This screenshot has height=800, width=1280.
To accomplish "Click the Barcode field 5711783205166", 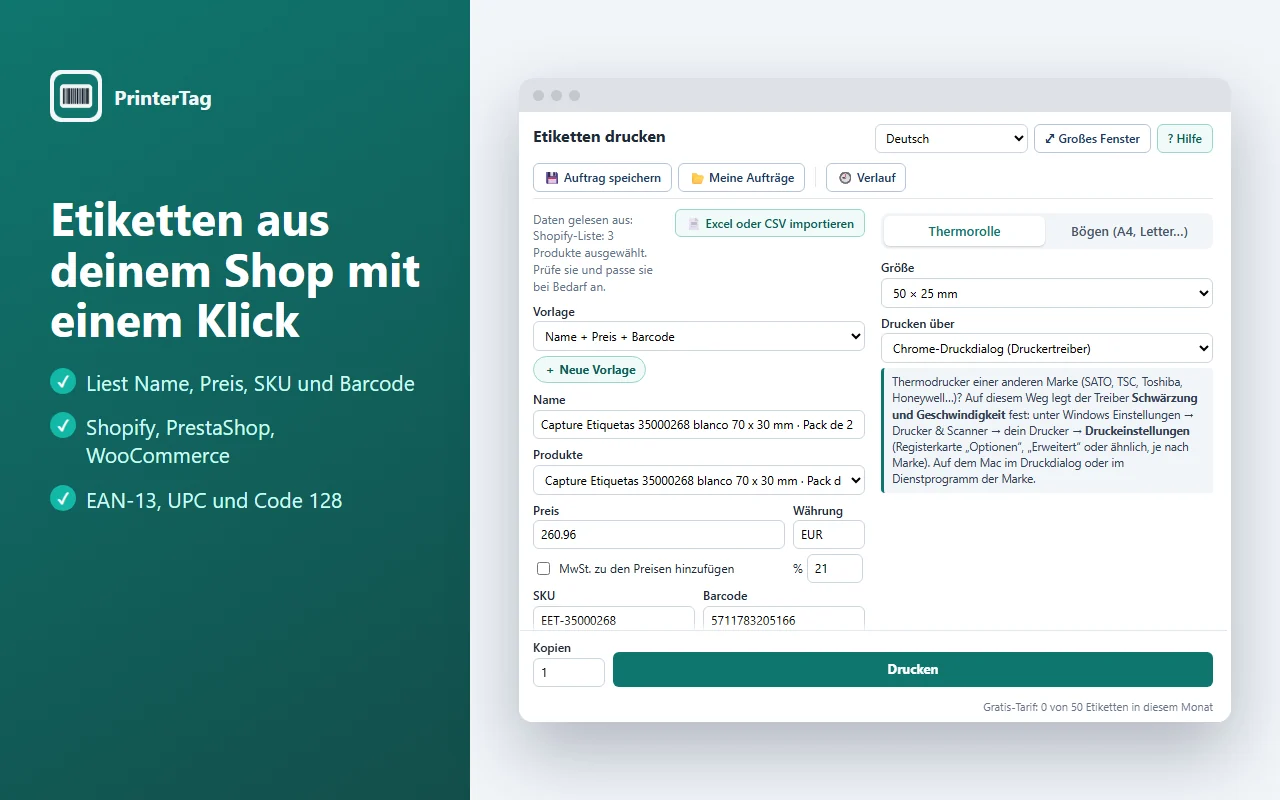I will coord(784,619).
